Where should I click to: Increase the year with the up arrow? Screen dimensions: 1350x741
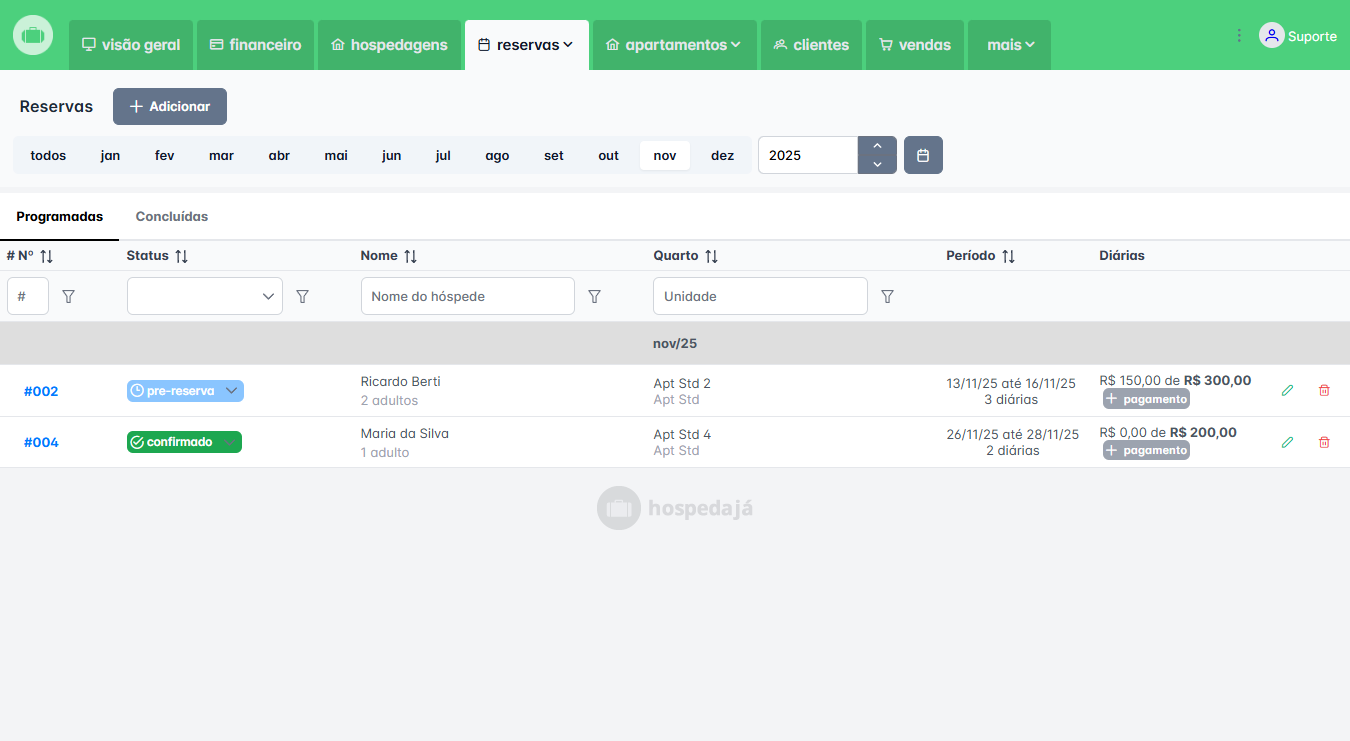(877, 146)
